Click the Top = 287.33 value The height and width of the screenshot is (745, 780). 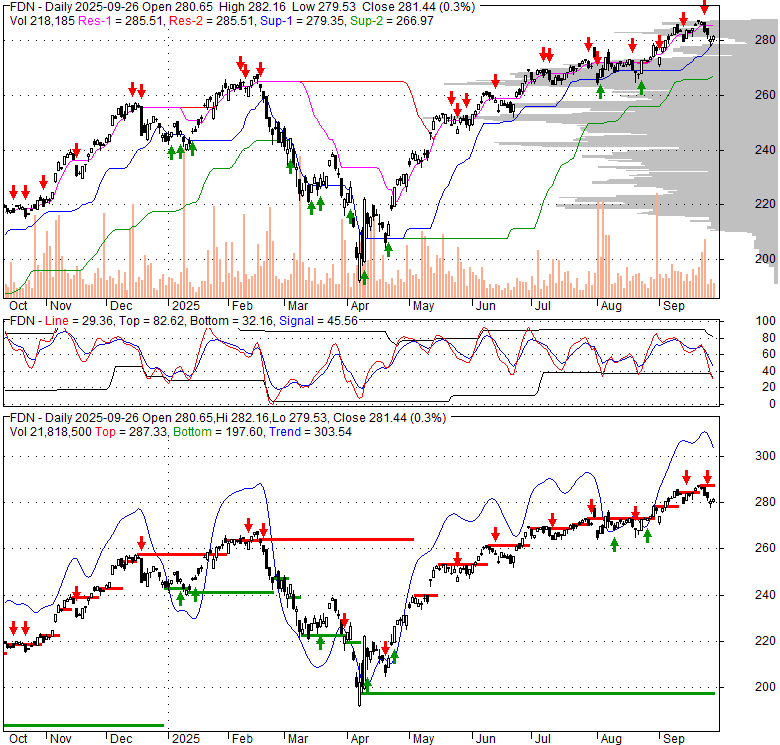coord(130,432)
